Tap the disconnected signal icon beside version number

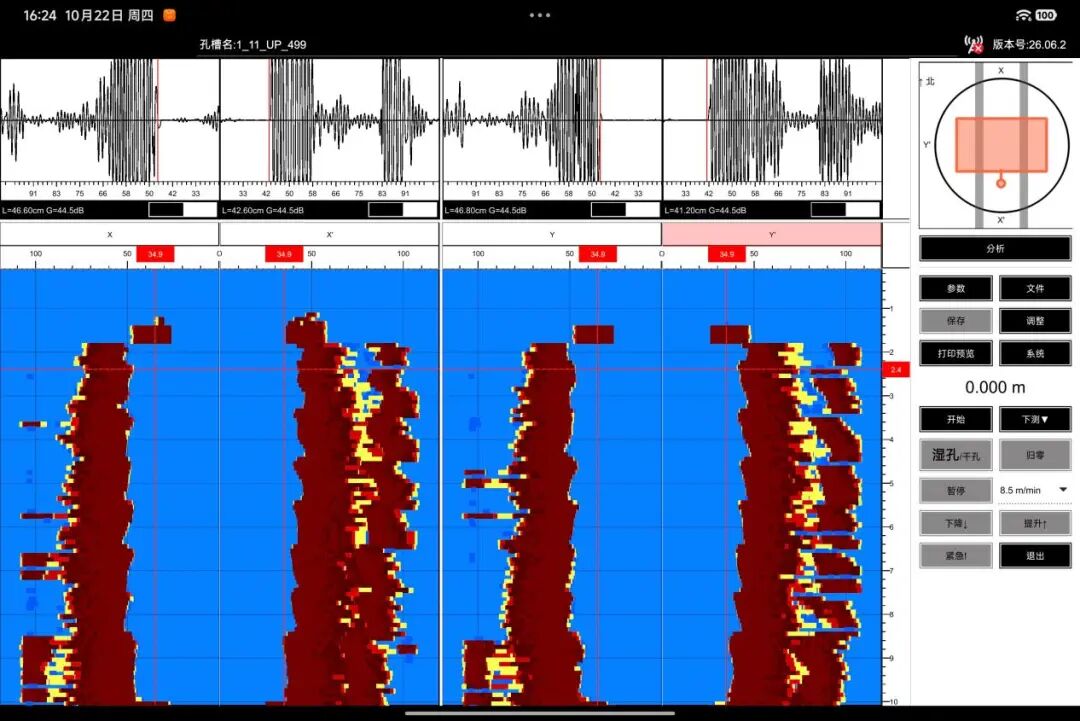click(973, 45)
